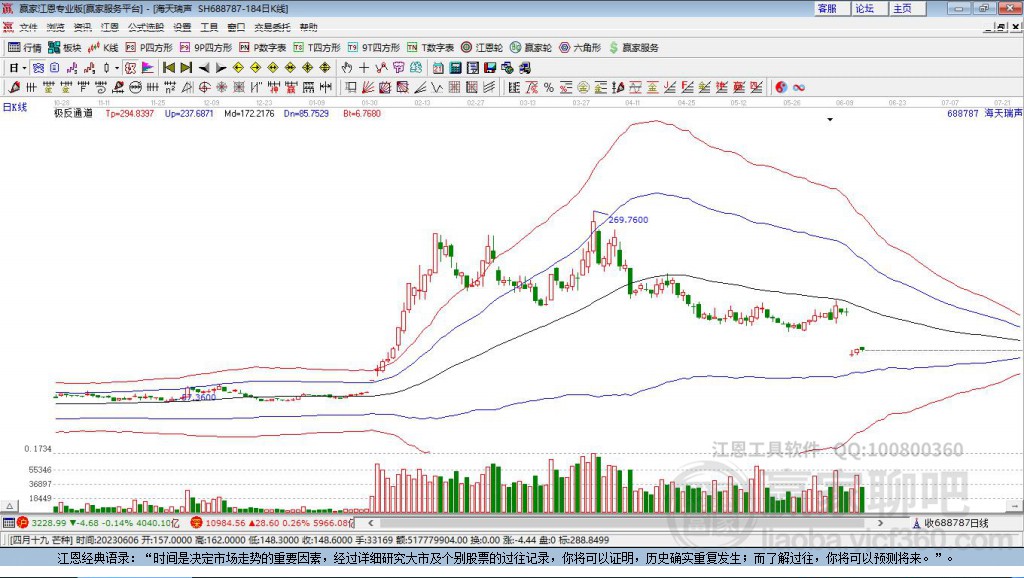Click the Md=172.2176 indicator value
This screenshot has width=1024, height=578.
click(x=249, y=113)
